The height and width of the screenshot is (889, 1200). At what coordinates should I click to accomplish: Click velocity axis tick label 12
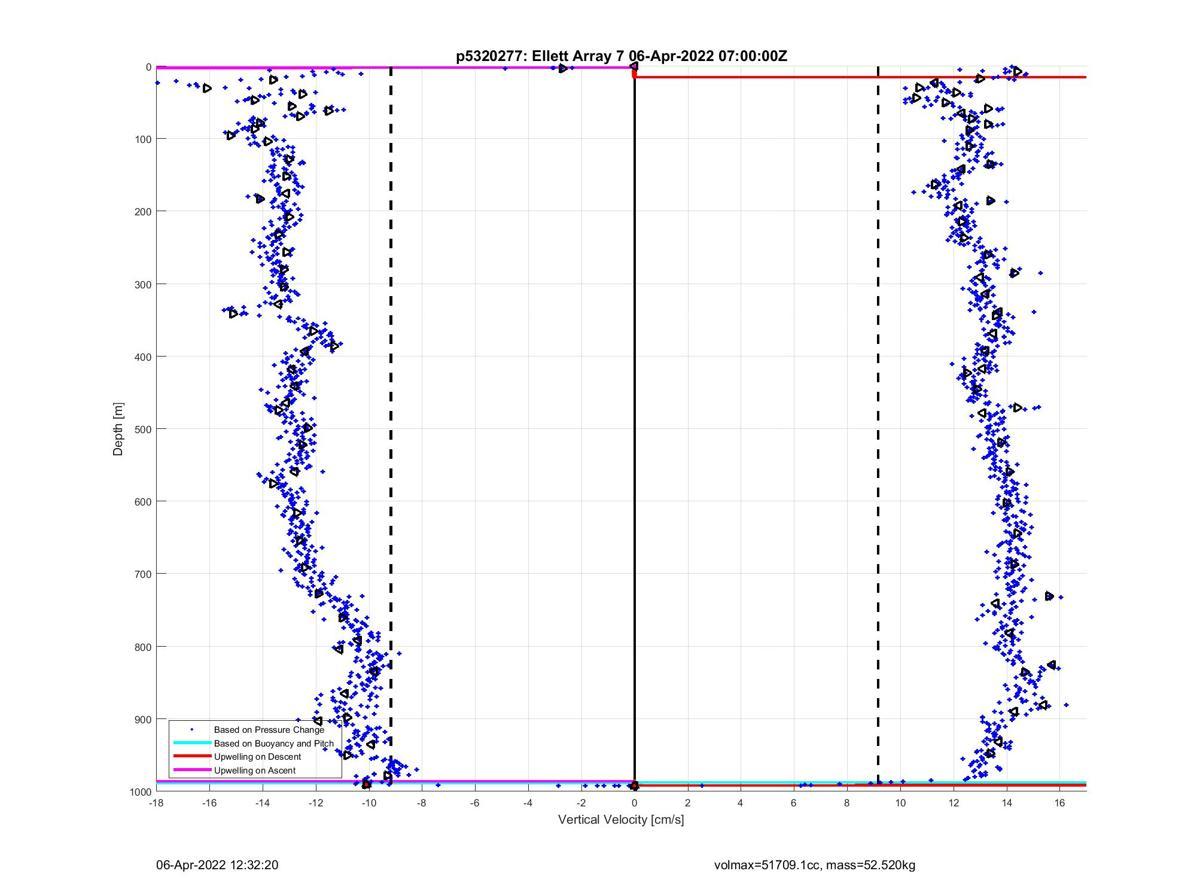(x=953, y=803)
